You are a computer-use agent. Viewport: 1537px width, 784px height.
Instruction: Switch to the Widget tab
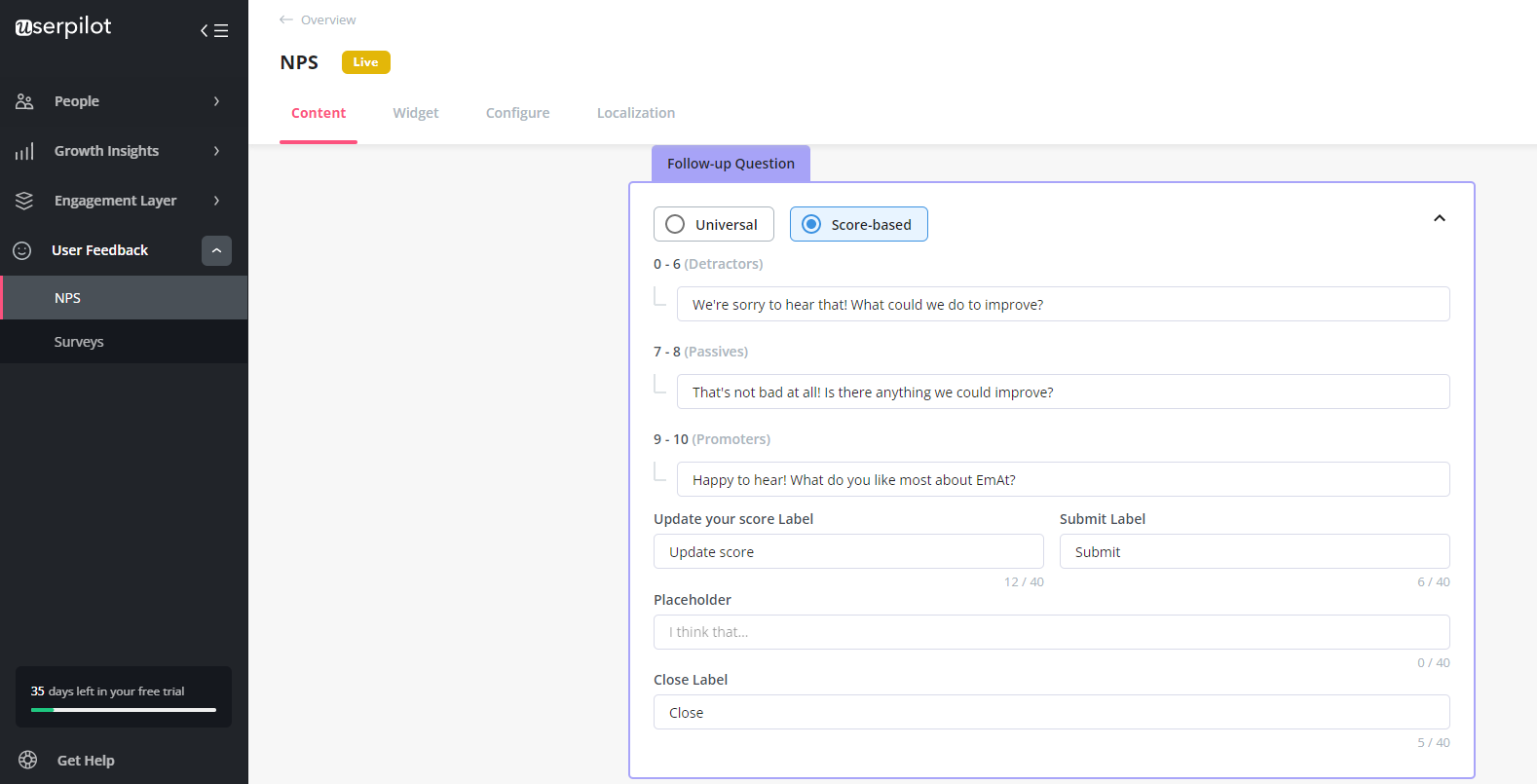[416, 113]
